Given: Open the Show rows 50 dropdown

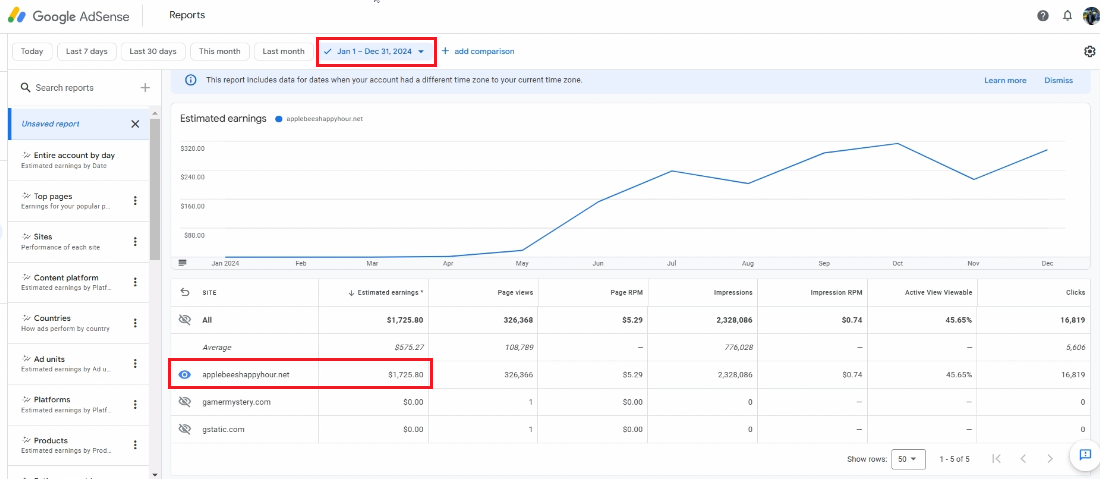Looking at the screenshot, I should tap(908, 459).
